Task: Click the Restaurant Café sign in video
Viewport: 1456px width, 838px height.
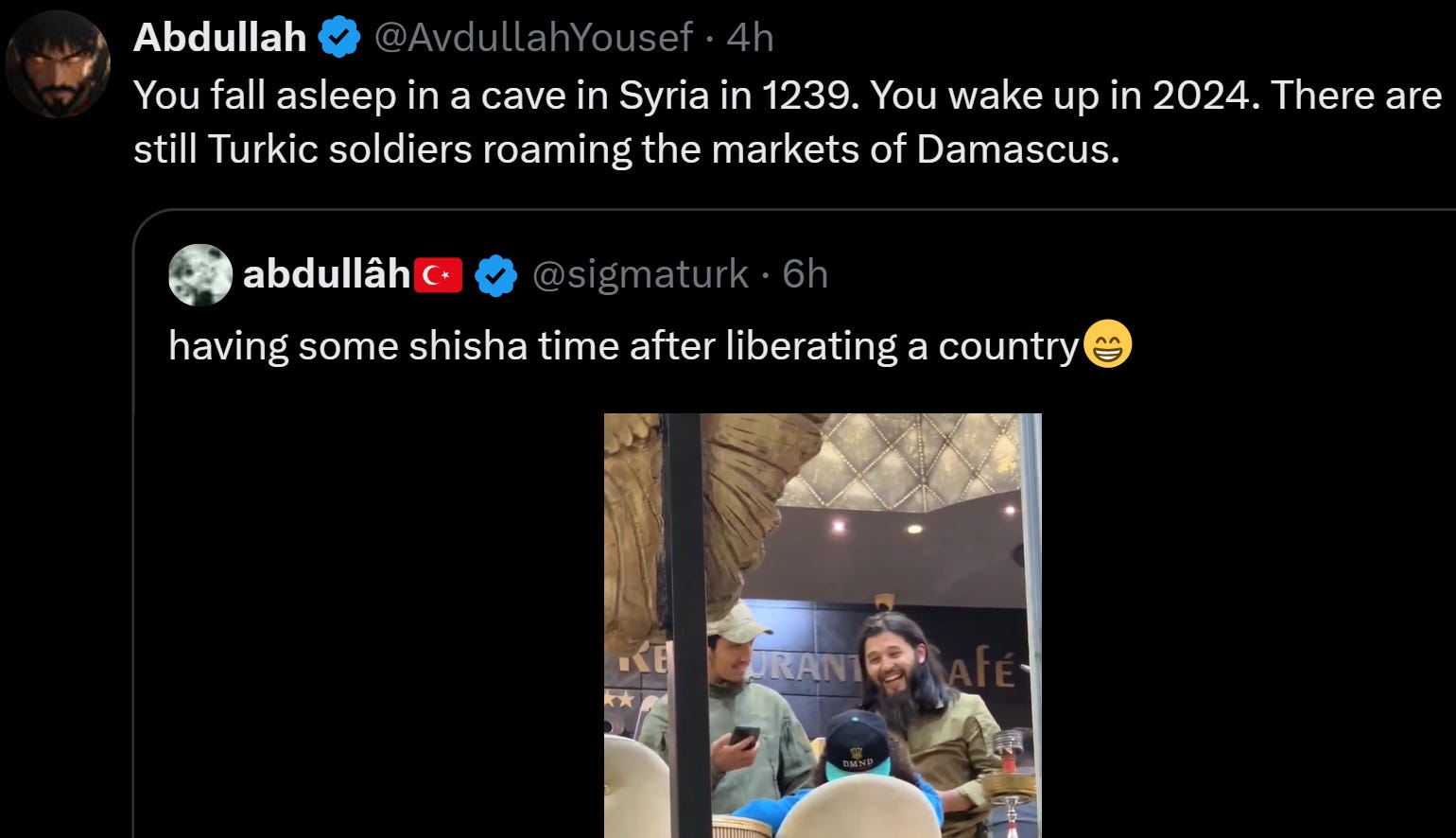Action: (821, 669)
